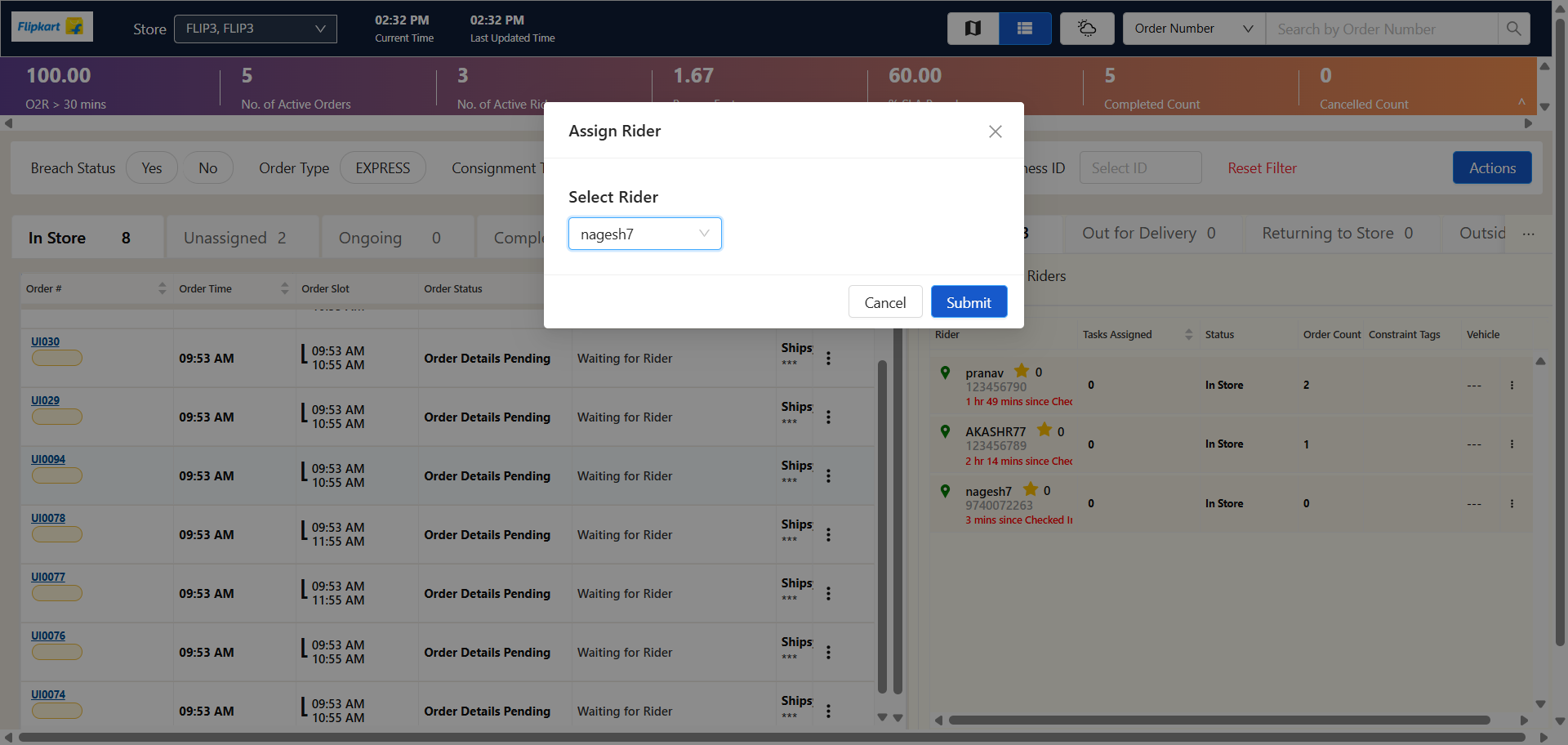Click the Cancelled Count stat

(x=1364, y=89)
